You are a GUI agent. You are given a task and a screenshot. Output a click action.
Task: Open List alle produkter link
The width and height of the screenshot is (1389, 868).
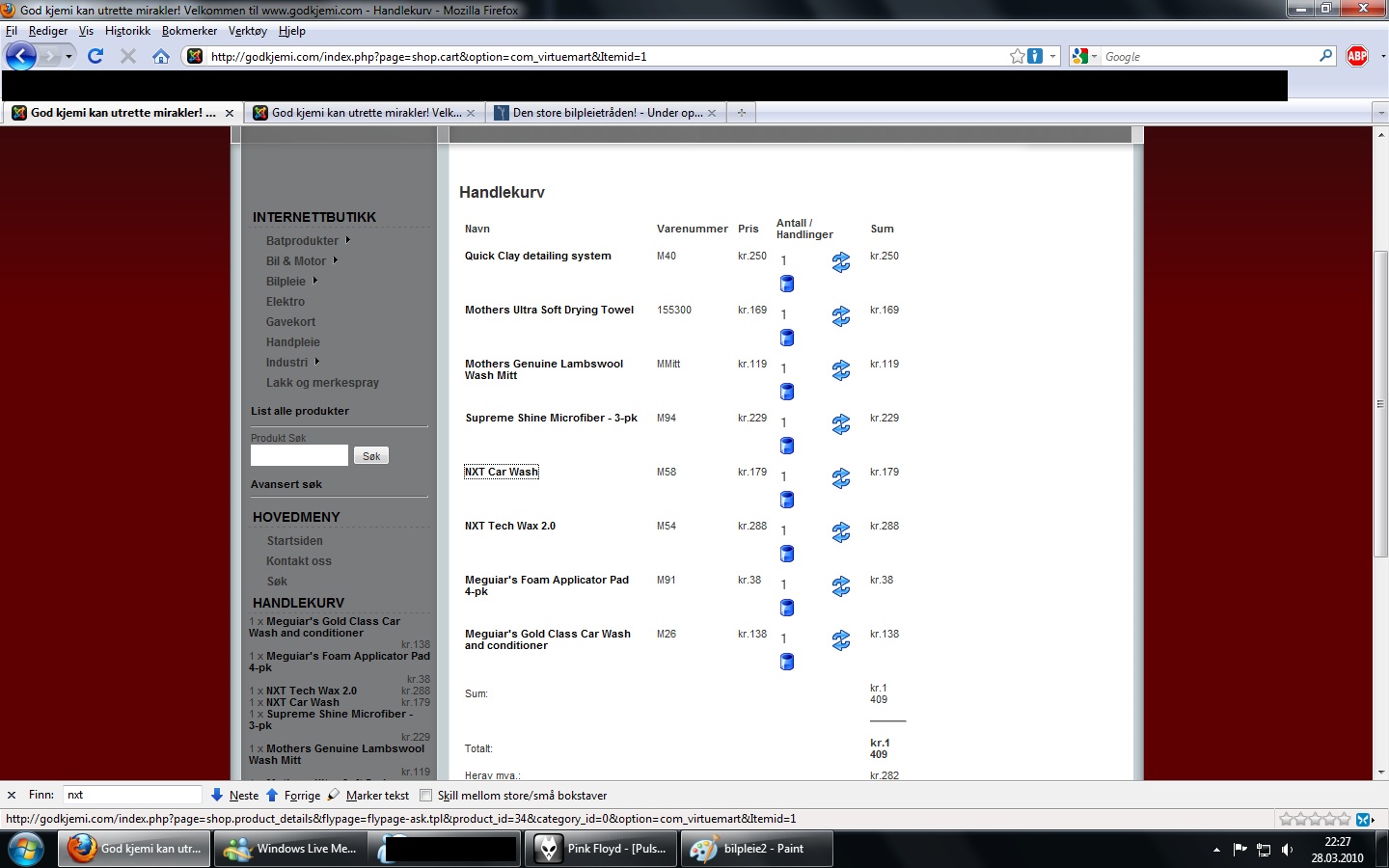point(300,411)
